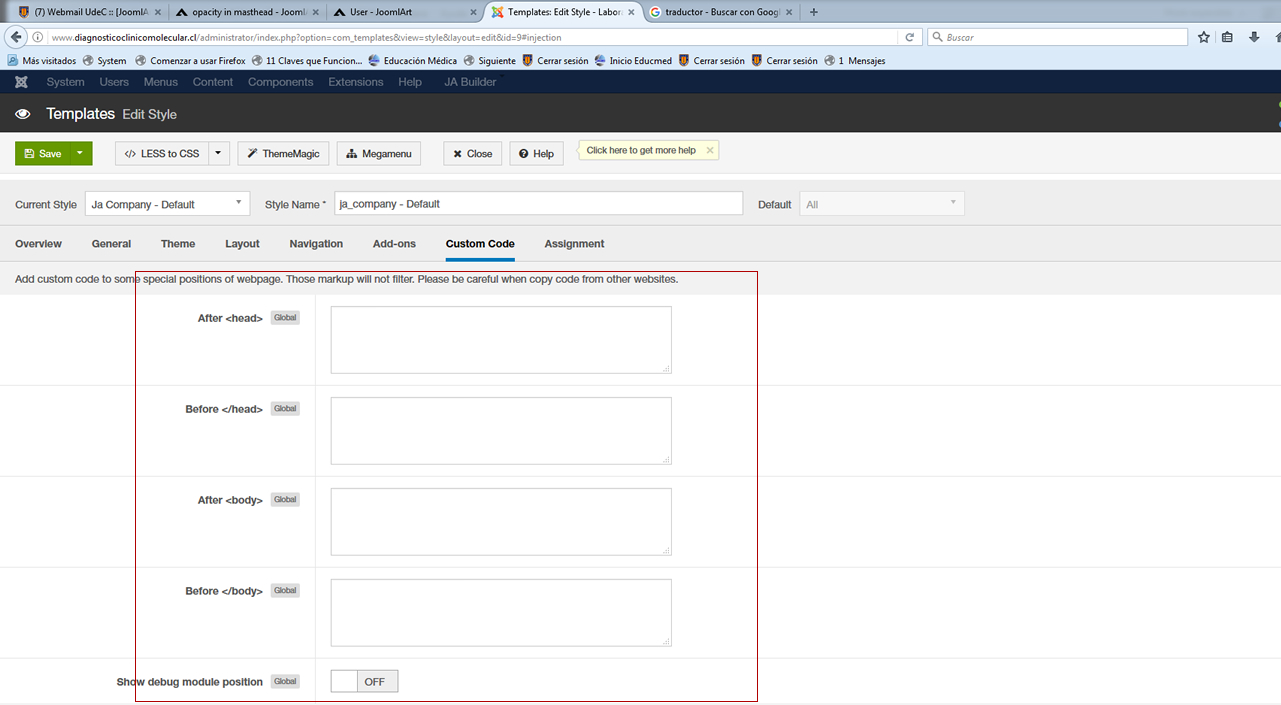1281x705 pixels.
Task: Dismiss the 'Click here to get more help' tooltip
Action: point(710,150)
